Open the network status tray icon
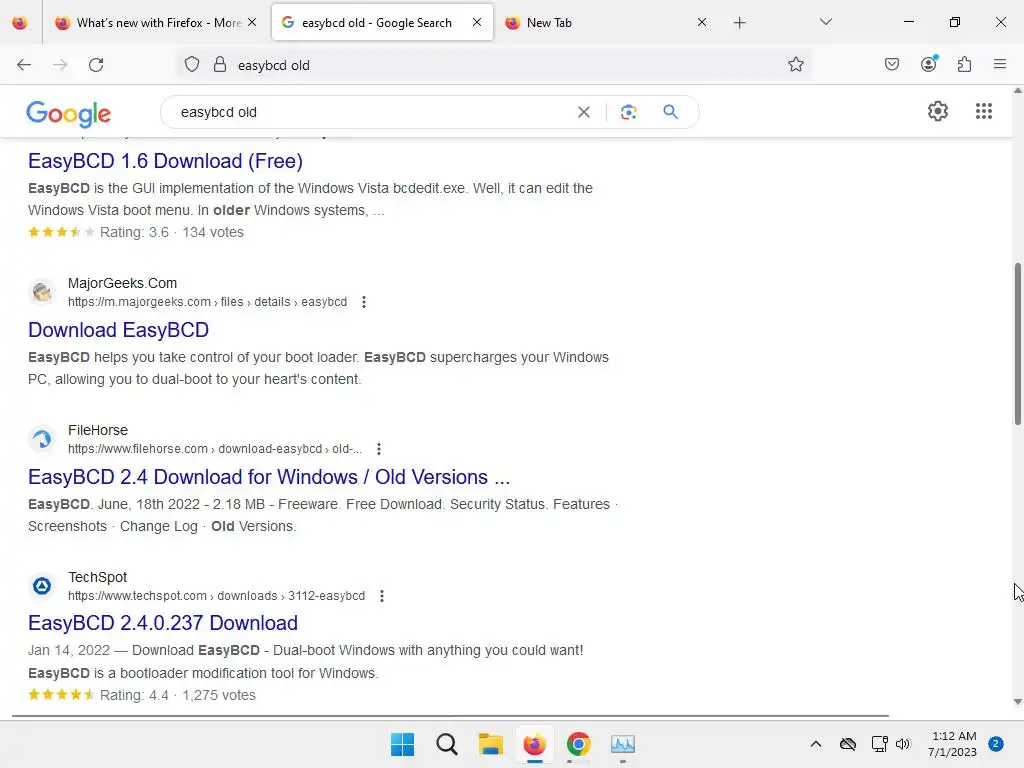 click(880, 744)
